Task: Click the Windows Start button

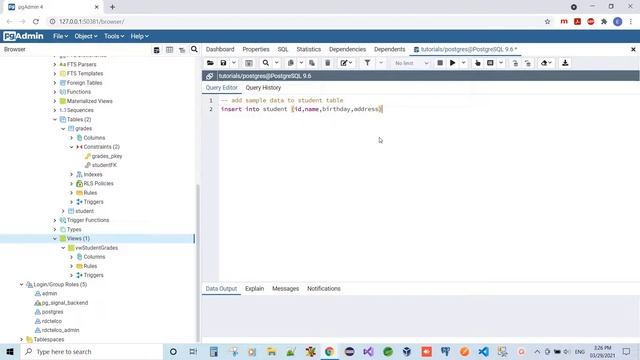Action: [10, 351]
